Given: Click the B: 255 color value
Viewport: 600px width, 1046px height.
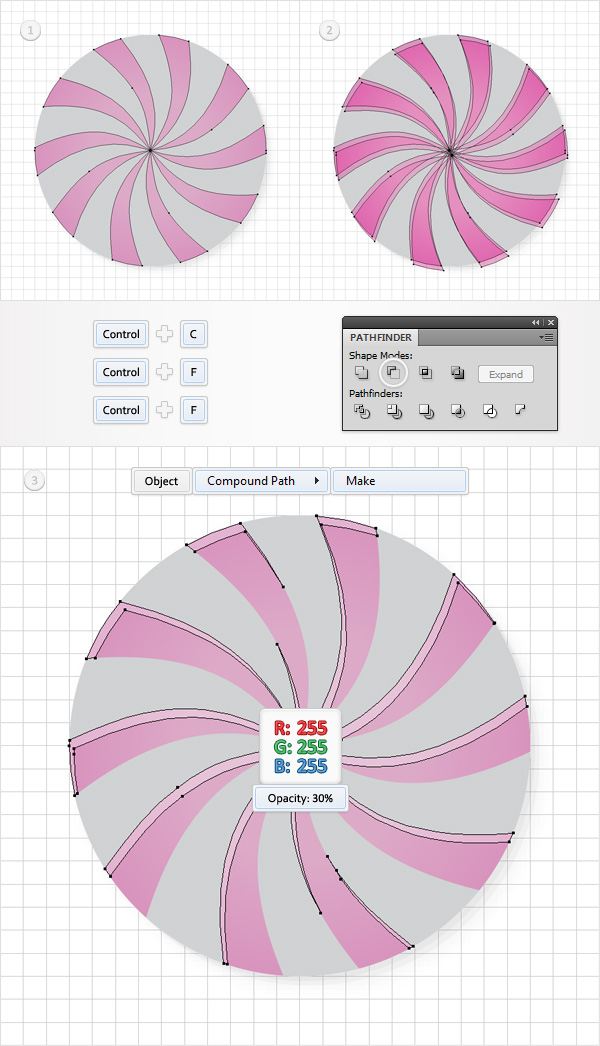Looking at the screenshot, I should coord(300,766).
